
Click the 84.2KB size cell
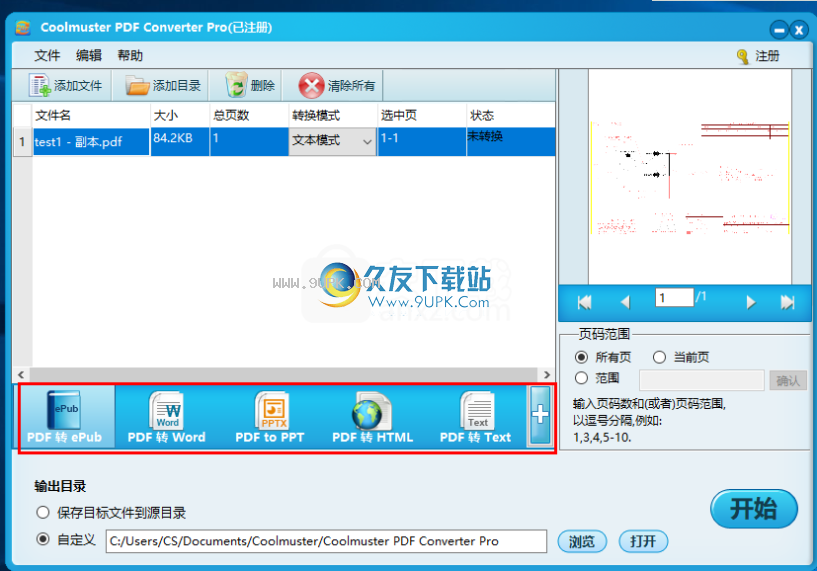click(x=180, y=142)
